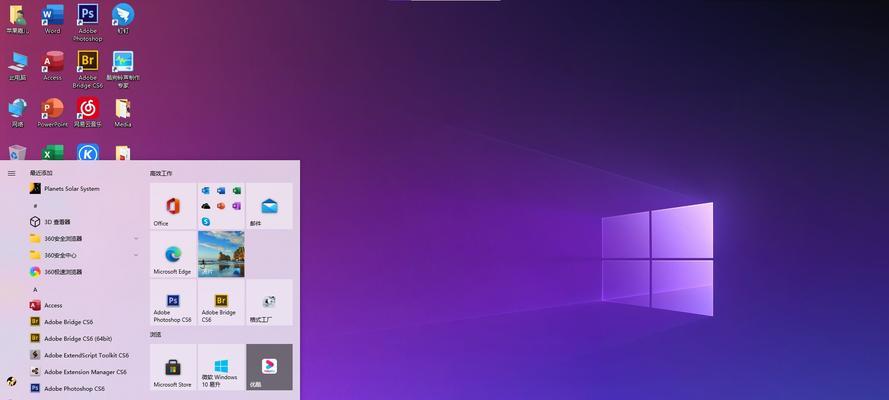
Task: Click the user account avatar in Start menu
Action: coord(11,382)
